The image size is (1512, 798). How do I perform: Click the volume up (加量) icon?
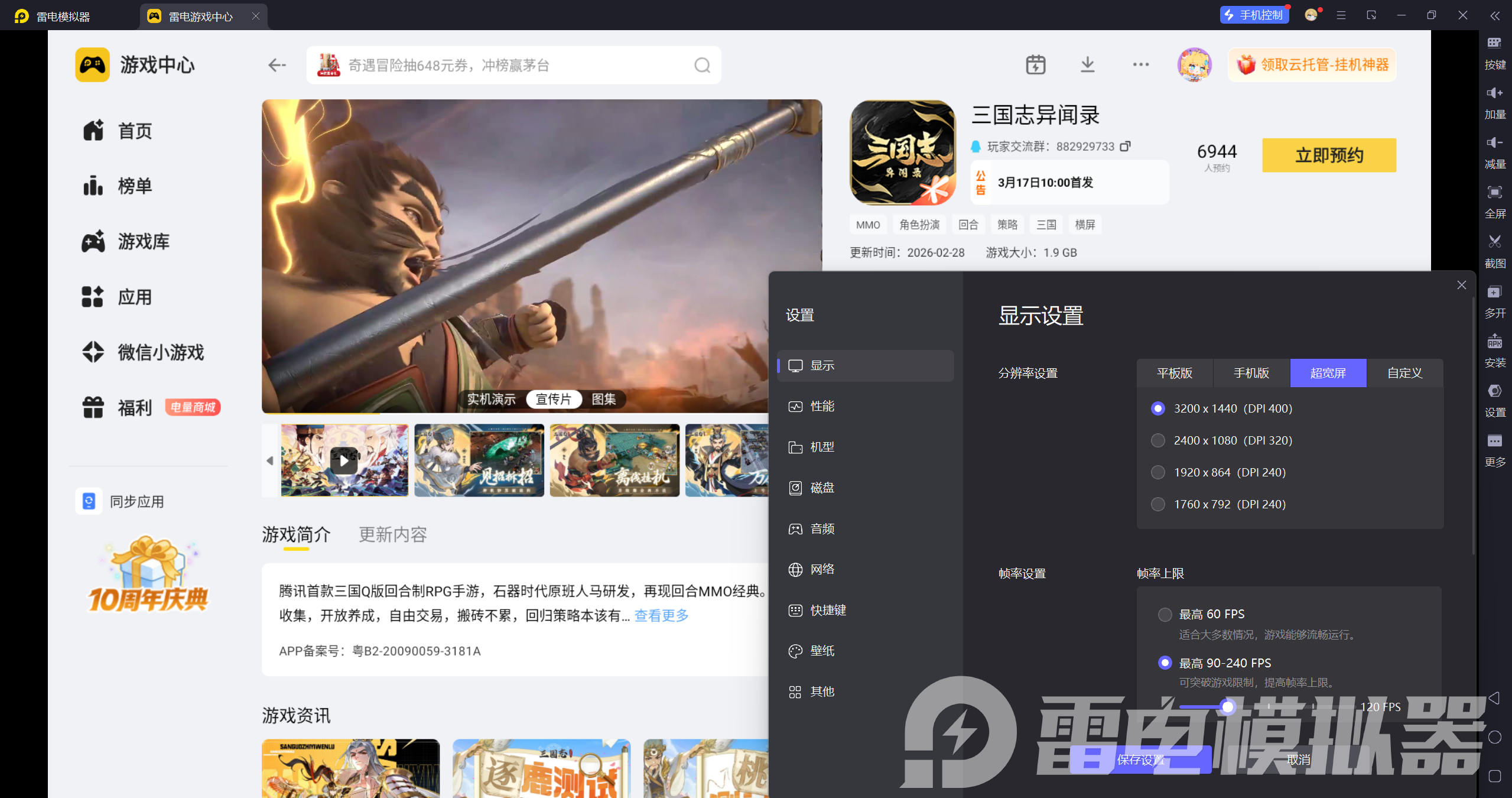(1494, 93)
